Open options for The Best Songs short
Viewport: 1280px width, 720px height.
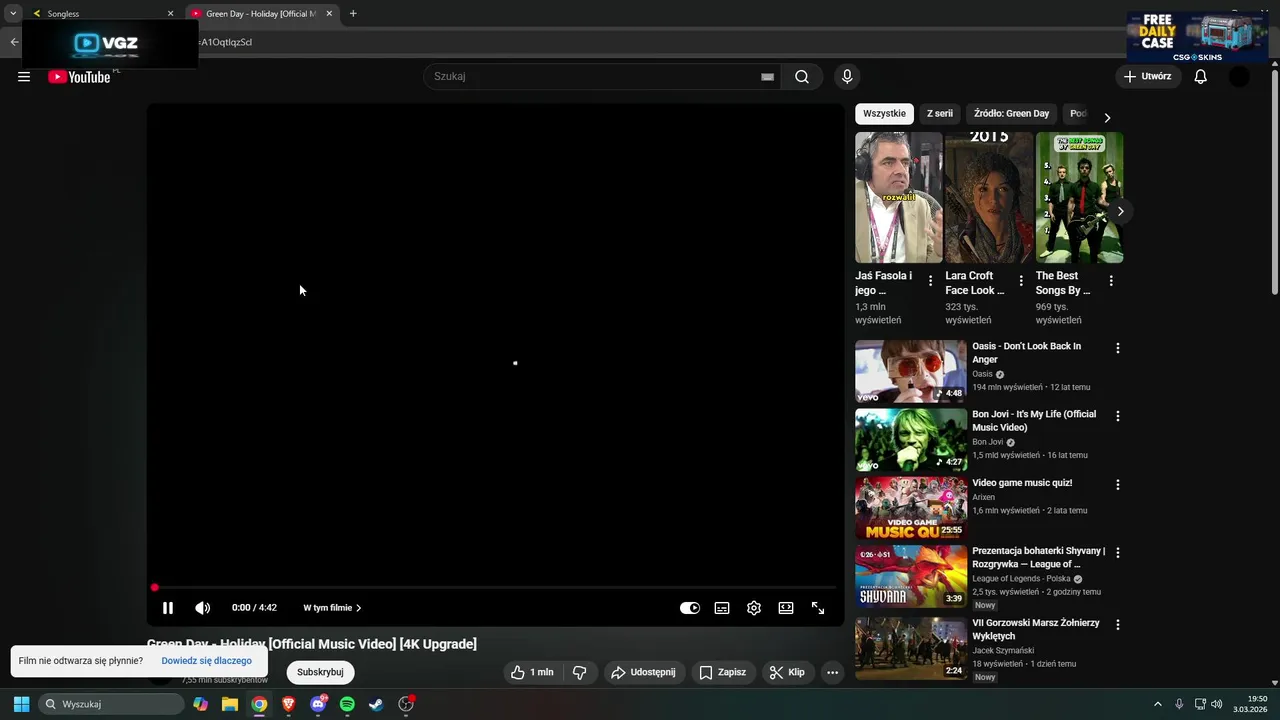[1111, 281]
